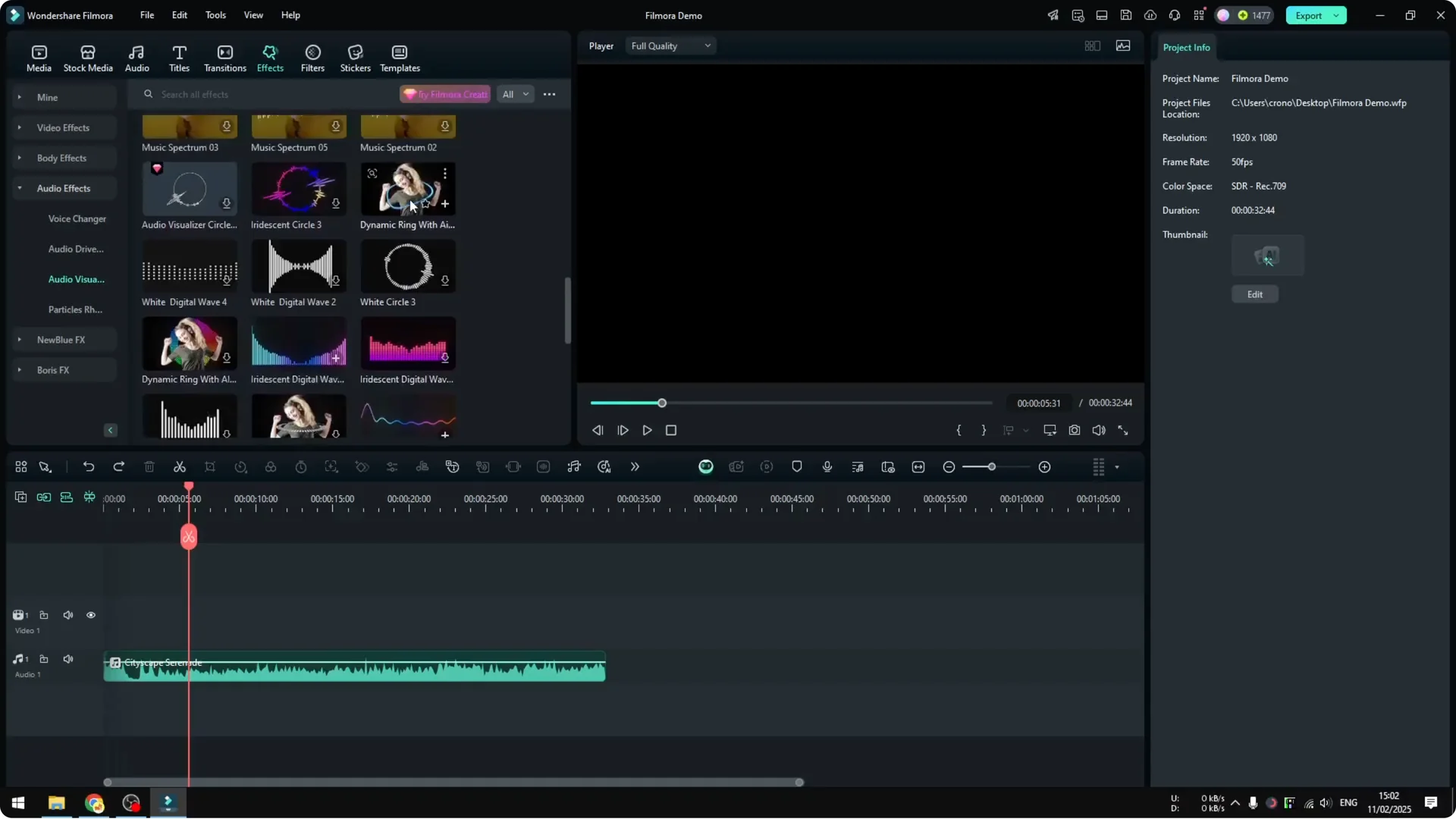1456x819 pixels.
Task: Click the Split scissors tool in timeline toolbar
Action: tap(180, 466)
